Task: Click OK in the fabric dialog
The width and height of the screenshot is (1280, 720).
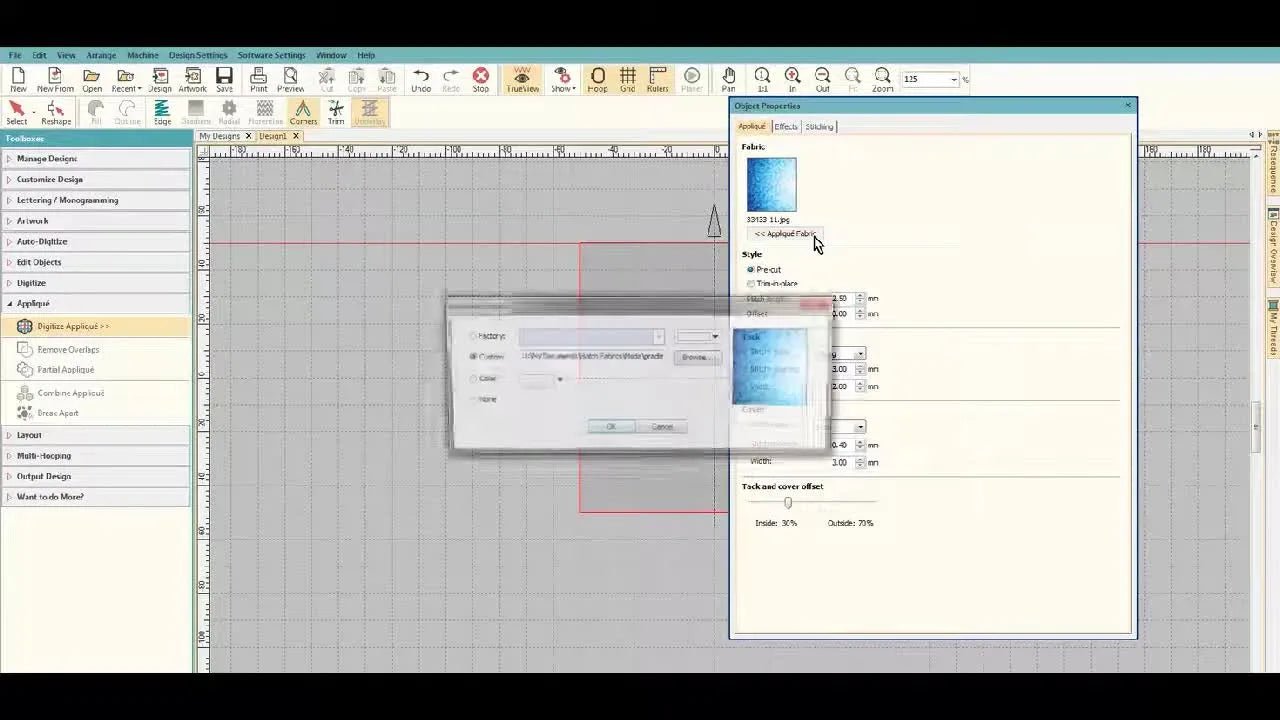Action: (x=610, y=427)
